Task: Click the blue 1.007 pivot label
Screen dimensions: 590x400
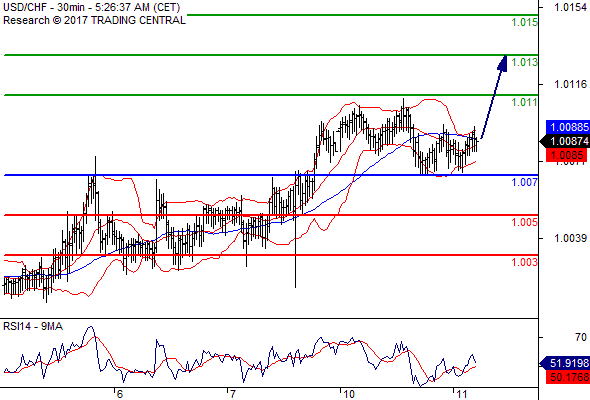Action: (525, 182)
